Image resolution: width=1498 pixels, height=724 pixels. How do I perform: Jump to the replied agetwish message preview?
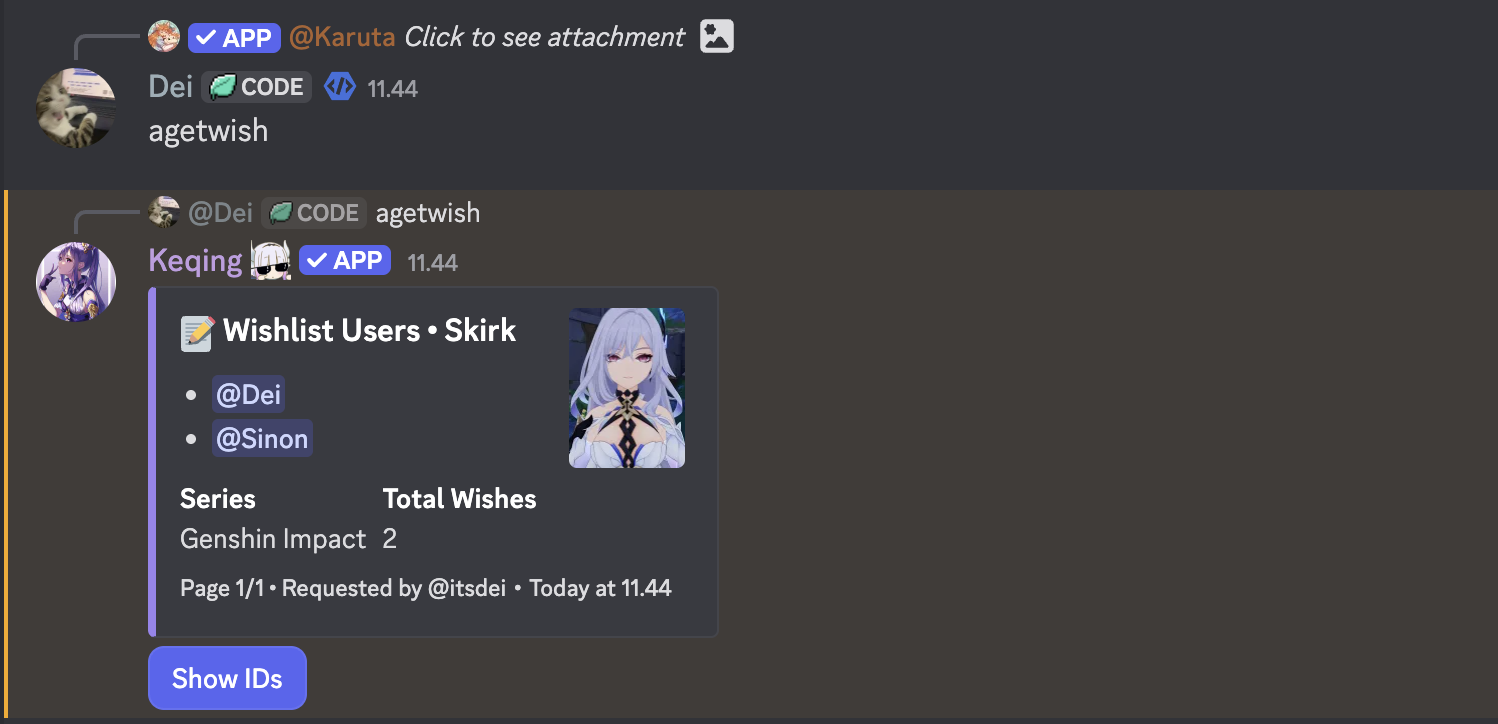point(428,213)
